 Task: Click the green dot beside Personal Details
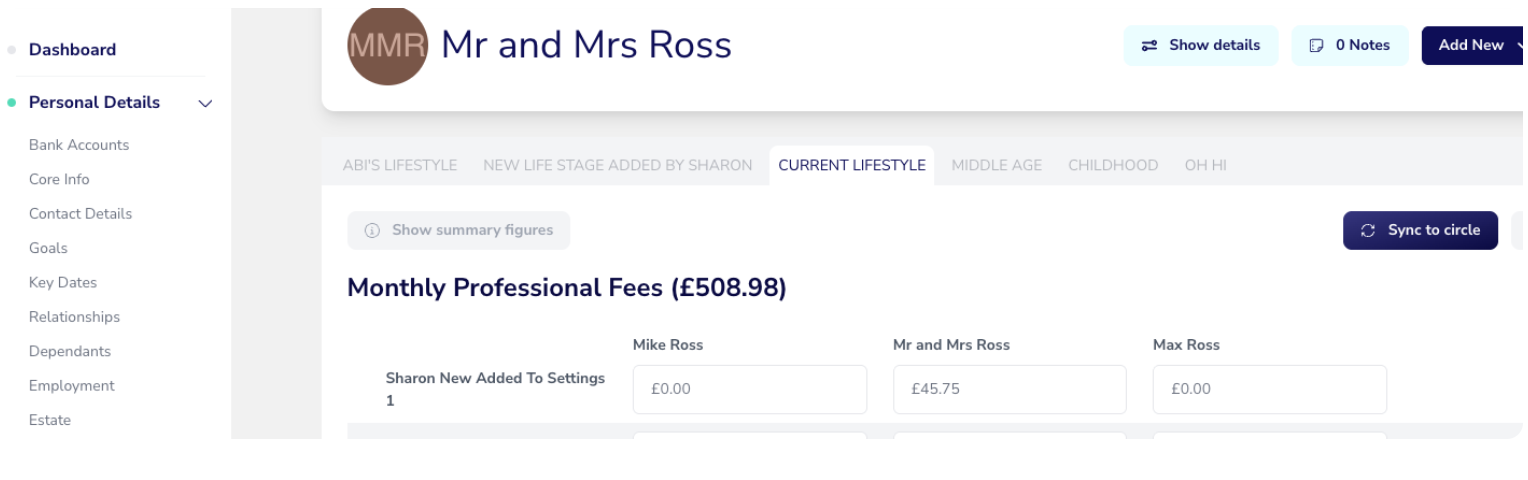pyautogui.click(x=12, y=102)
